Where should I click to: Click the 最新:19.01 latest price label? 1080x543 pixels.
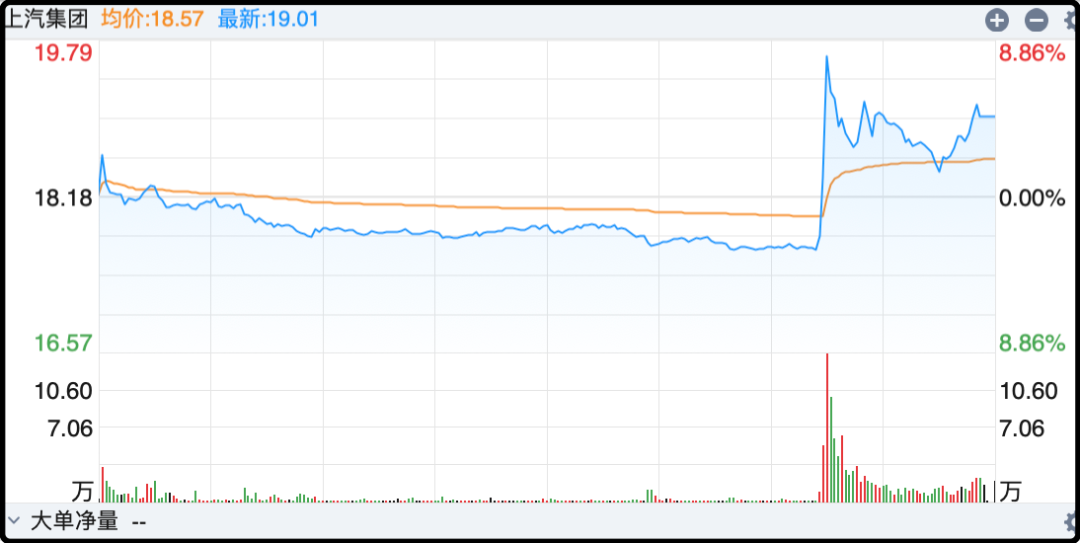click(x=268, y=18)
